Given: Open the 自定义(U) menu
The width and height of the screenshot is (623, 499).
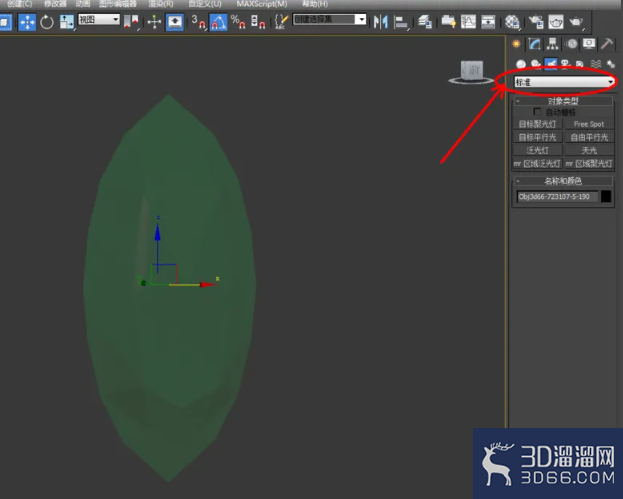Looking at the screenshot, I should (x=205, y=4).
